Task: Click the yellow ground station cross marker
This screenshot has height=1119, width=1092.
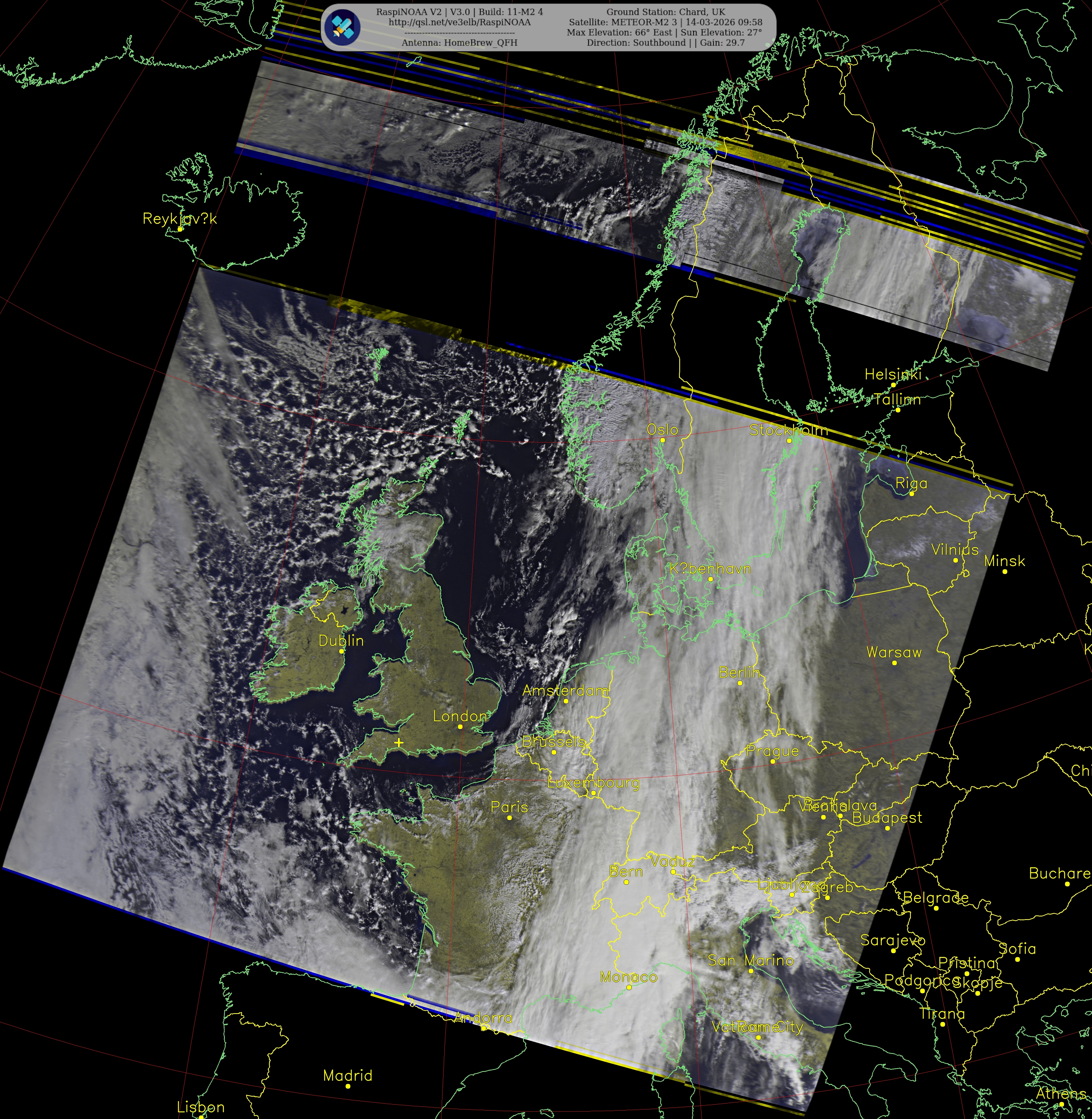Action: pos(399,742)
